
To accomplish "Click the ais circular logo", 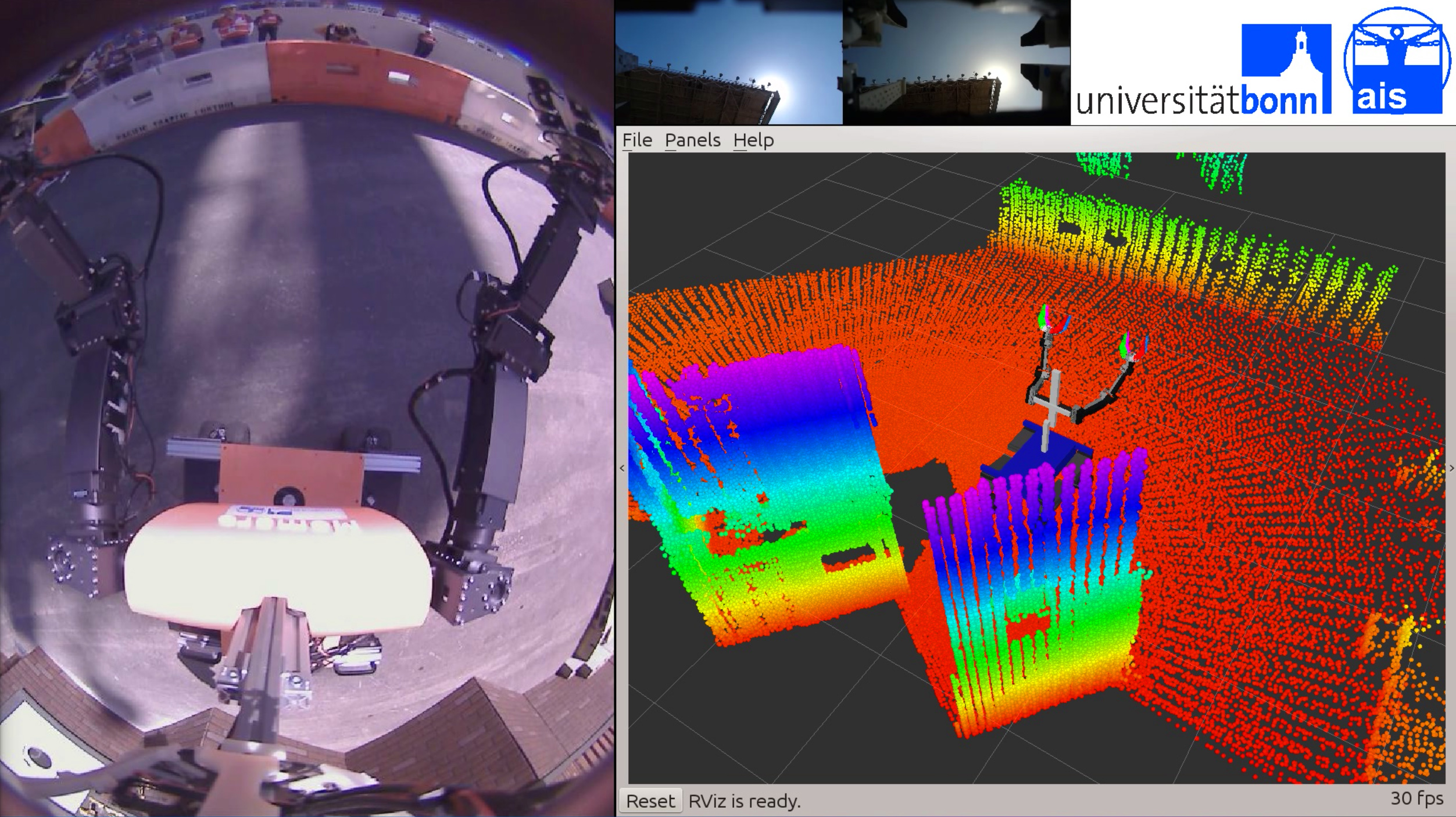I will pyautogui.click(x=1398, y=60).
